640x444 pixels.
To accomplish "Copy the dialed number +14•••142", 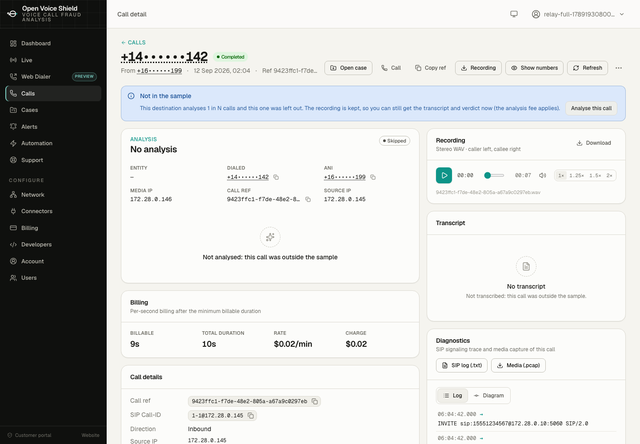I will pyautogui.click(x=276, y=177).
